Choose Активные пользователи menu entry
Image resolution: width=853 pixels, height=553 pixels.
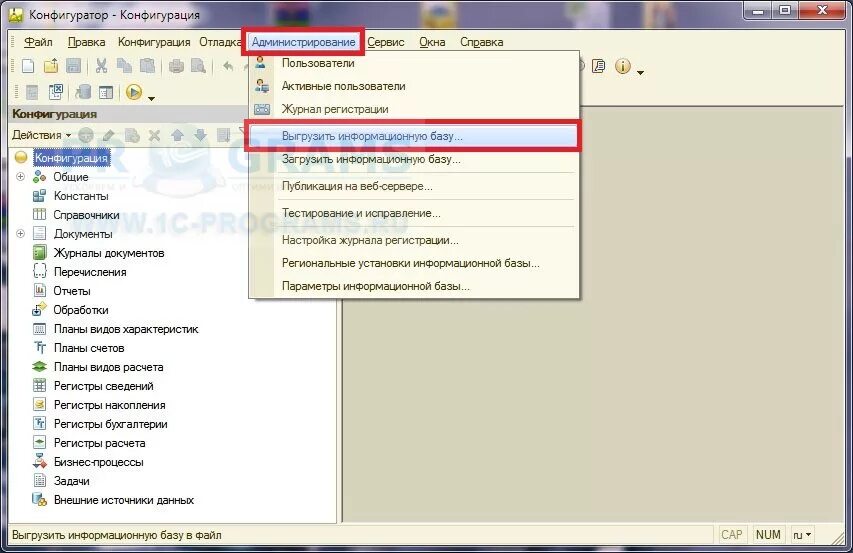414,86
